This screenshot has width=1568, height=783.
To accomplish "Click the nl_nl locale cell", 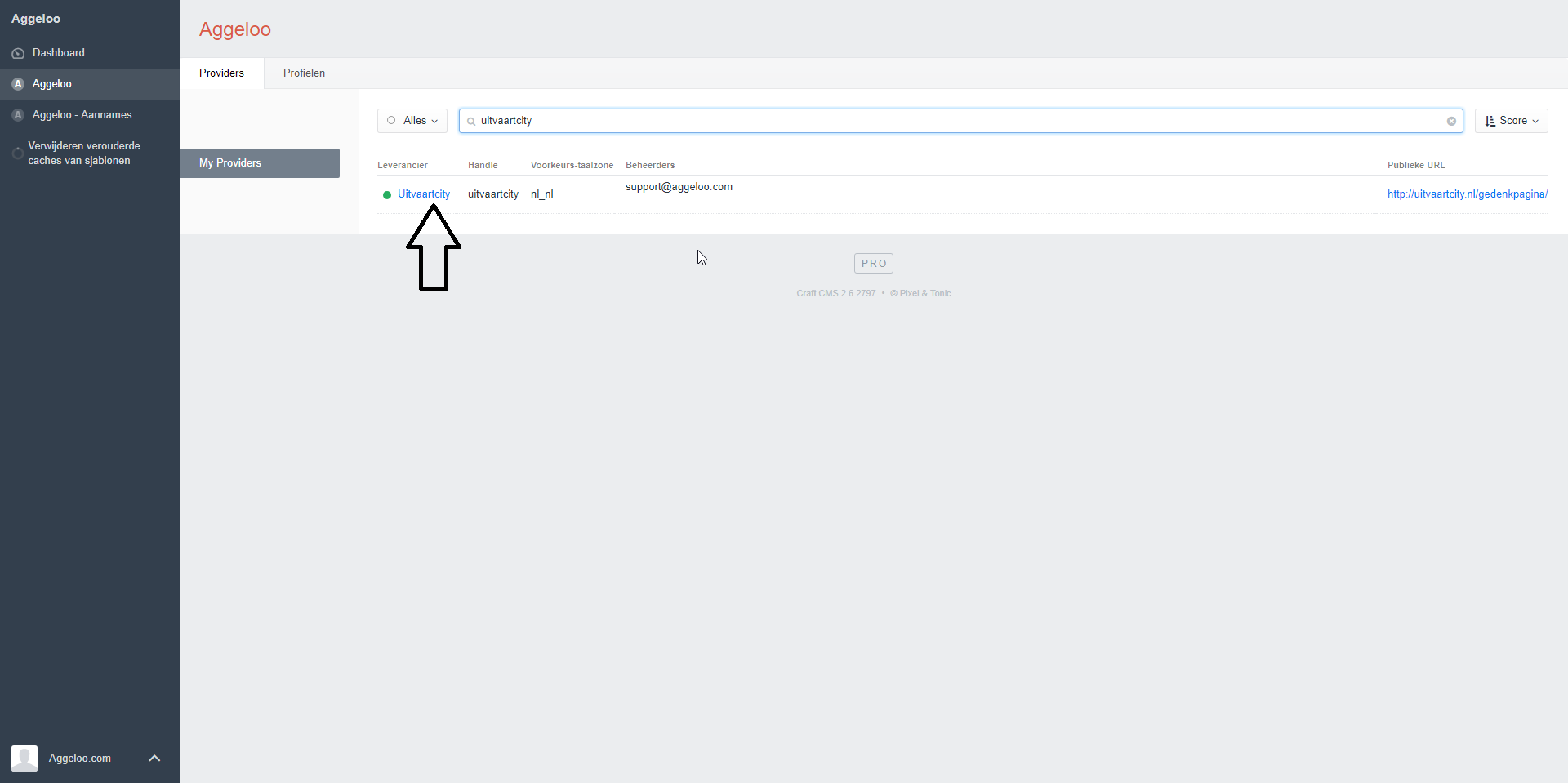I will 542,194.
